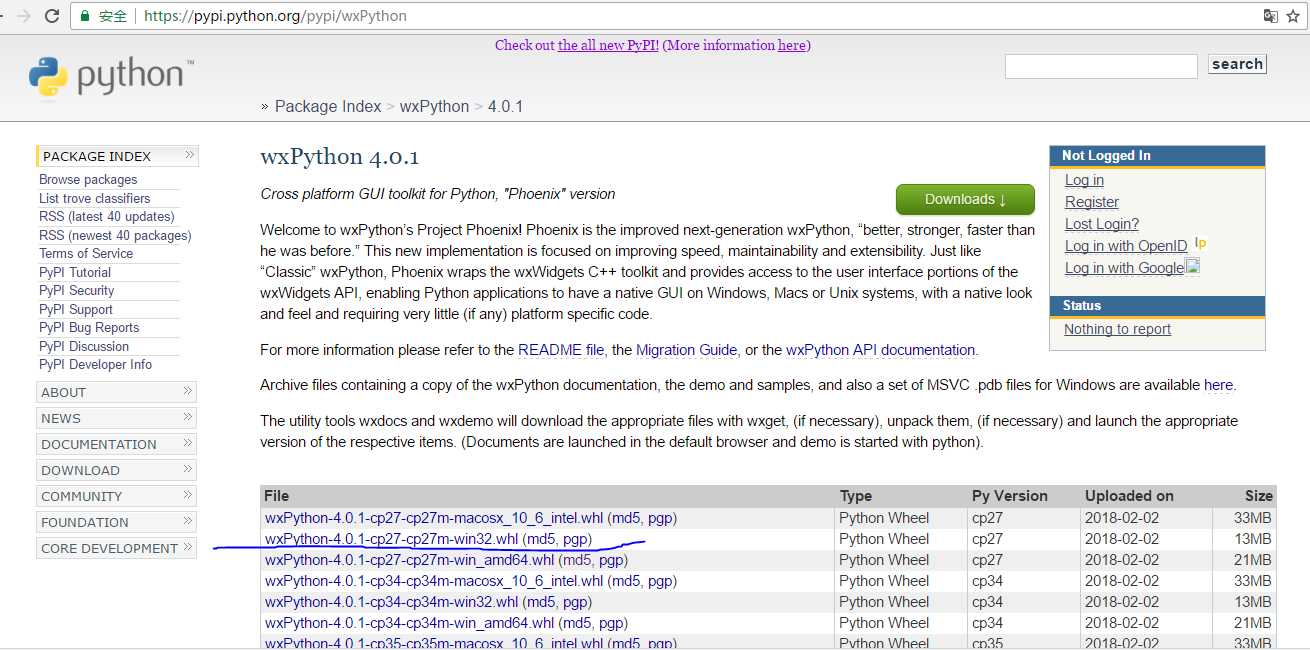Open Terms of Service link
The height and width of the screenshot is (650, 1310).
tap(86, 253)
